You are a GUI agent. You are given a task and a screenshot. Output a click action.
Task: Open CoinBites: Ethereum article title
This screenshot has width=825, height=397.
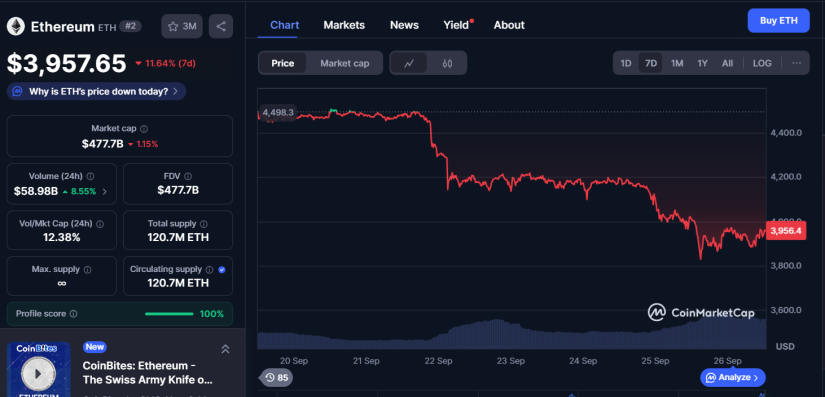(148, 372)
